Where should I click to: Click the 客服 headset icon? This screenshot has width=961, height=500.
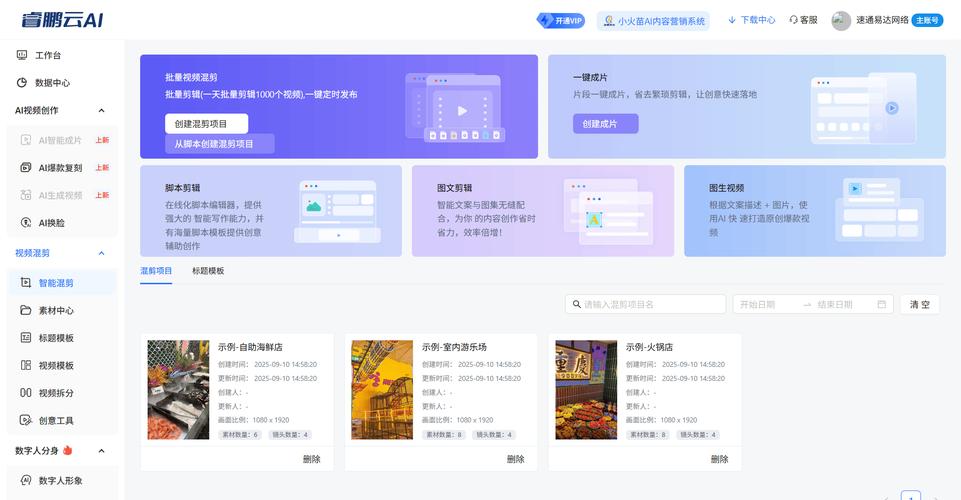(x=794, y=20)
